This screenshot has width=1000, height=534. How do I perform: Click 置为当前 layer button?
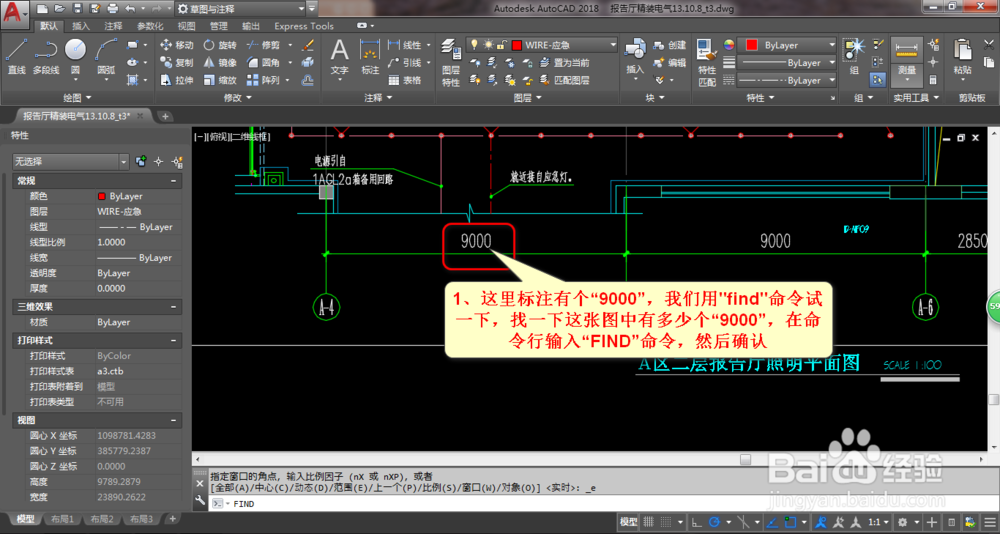(x=564, y=63)
